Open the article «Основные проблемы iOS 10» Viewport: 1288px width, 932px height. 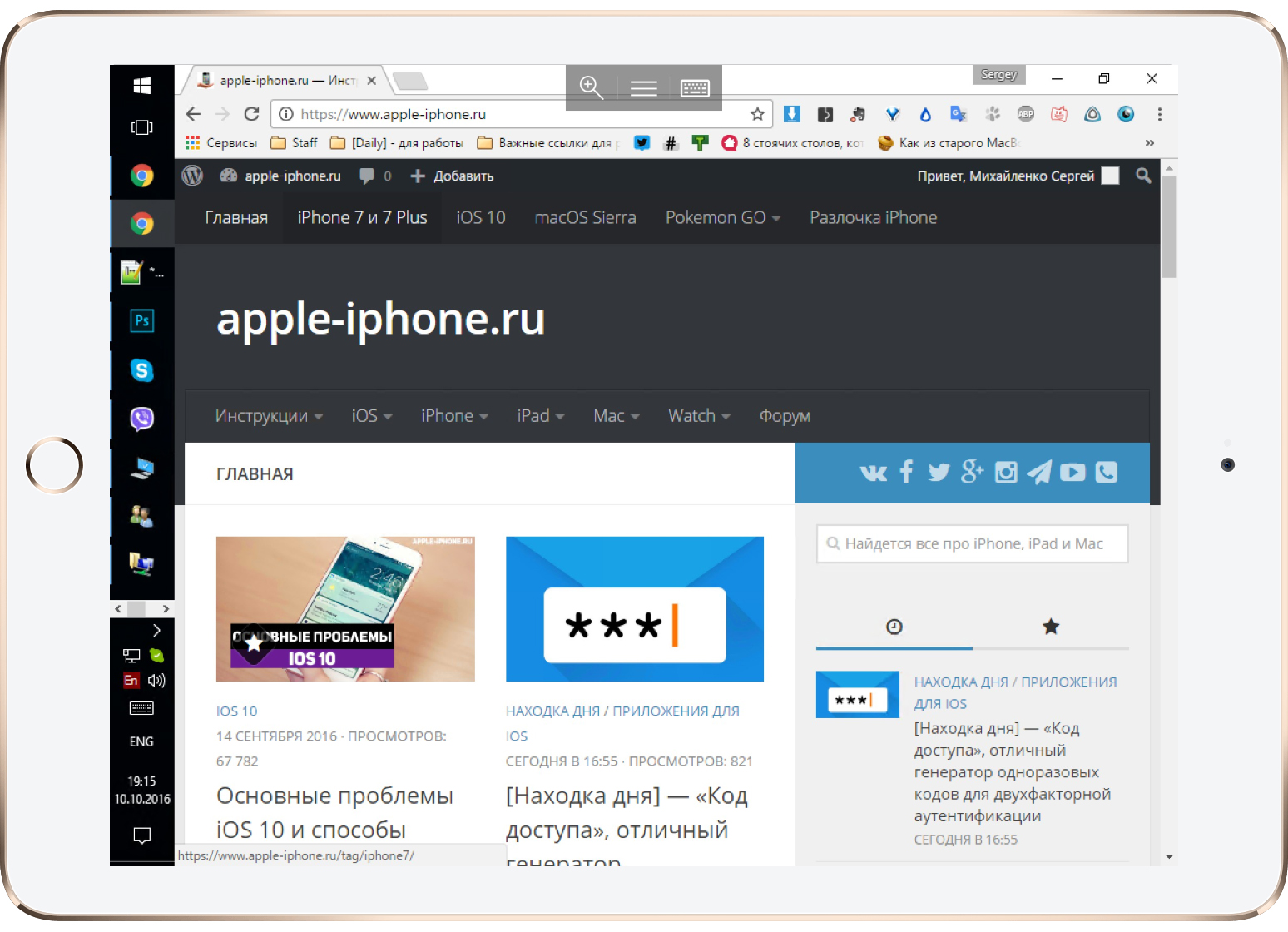pos(334,812)
